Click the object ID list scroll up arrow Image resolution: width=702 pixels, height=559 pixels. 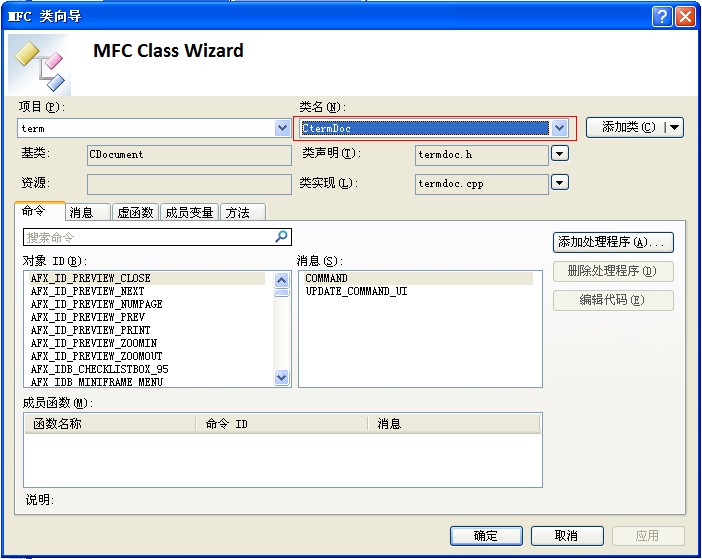click(282, 280)
